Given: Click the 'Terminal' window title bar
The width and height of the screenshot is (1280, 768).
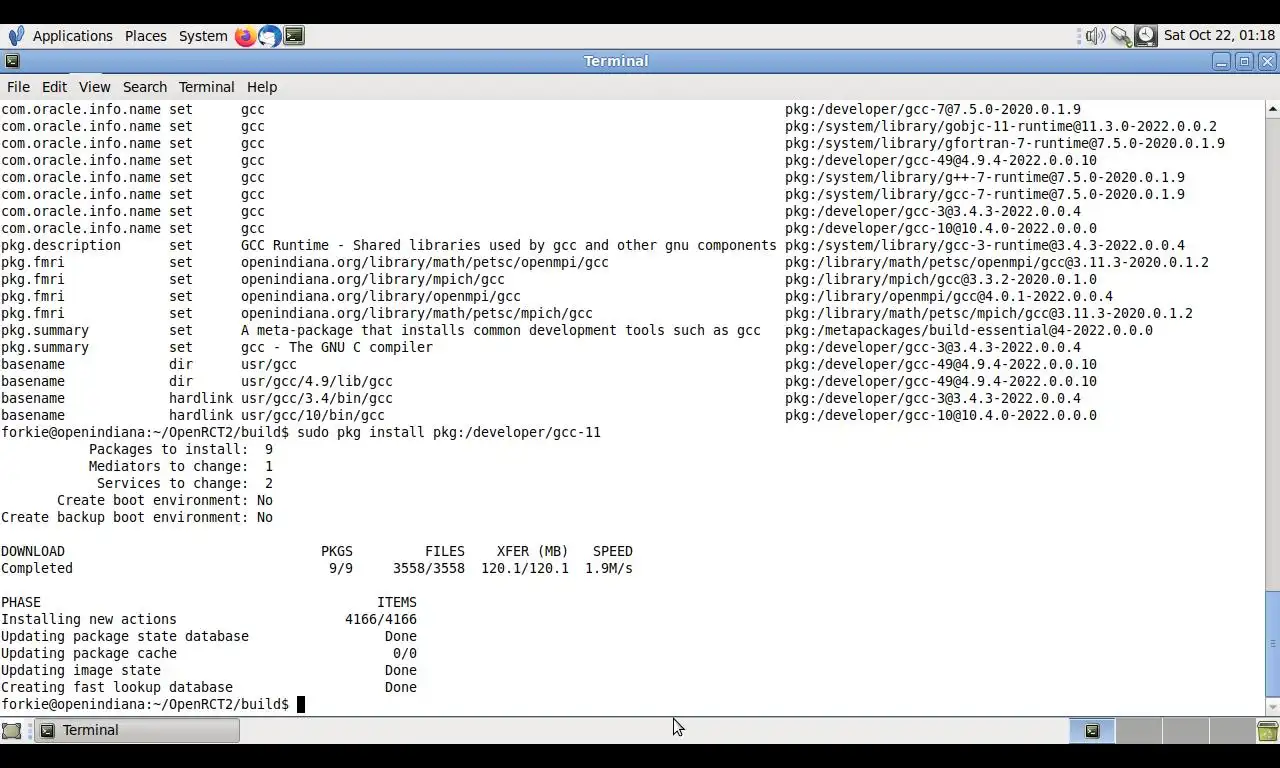Looking at the screenshot, I should 616,61.
